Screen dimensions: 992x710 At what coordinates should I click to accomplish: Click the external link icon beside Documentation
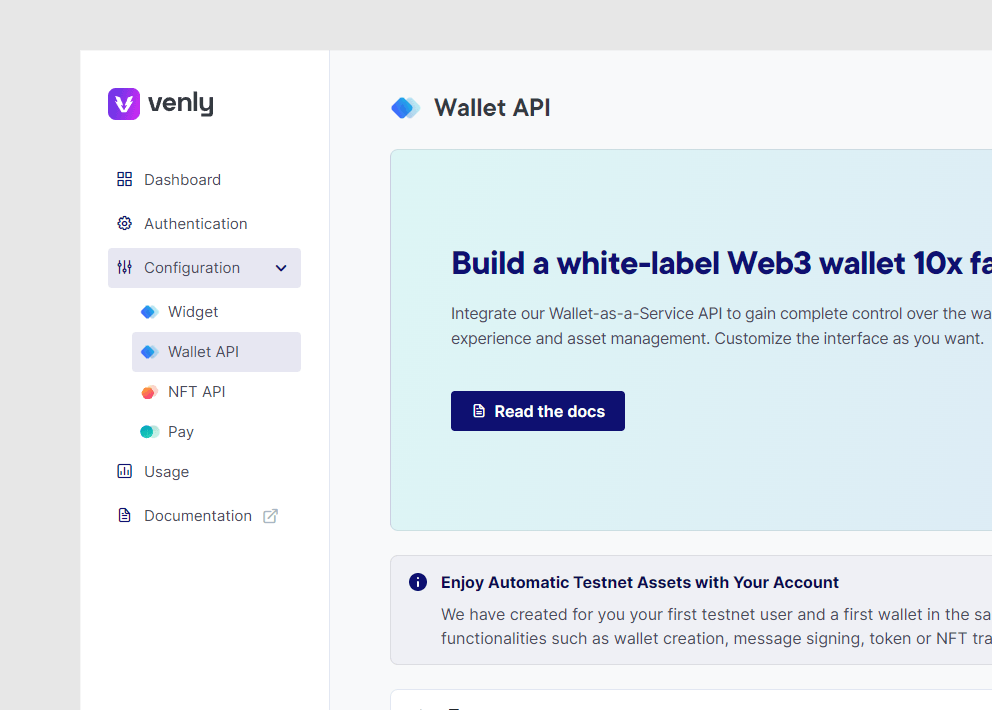coord(270,515)
